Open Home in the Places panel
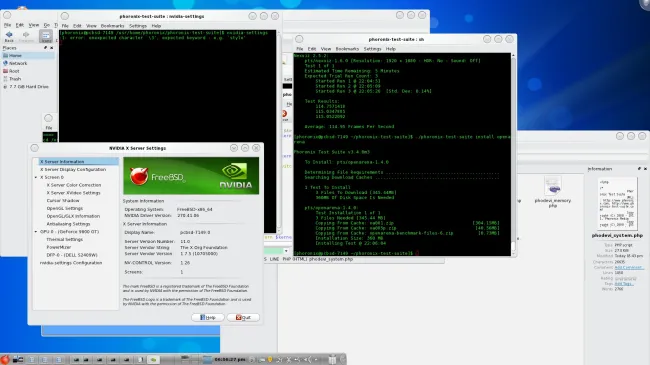The height and width of the screenshot is (365, 650). [28, 56]
